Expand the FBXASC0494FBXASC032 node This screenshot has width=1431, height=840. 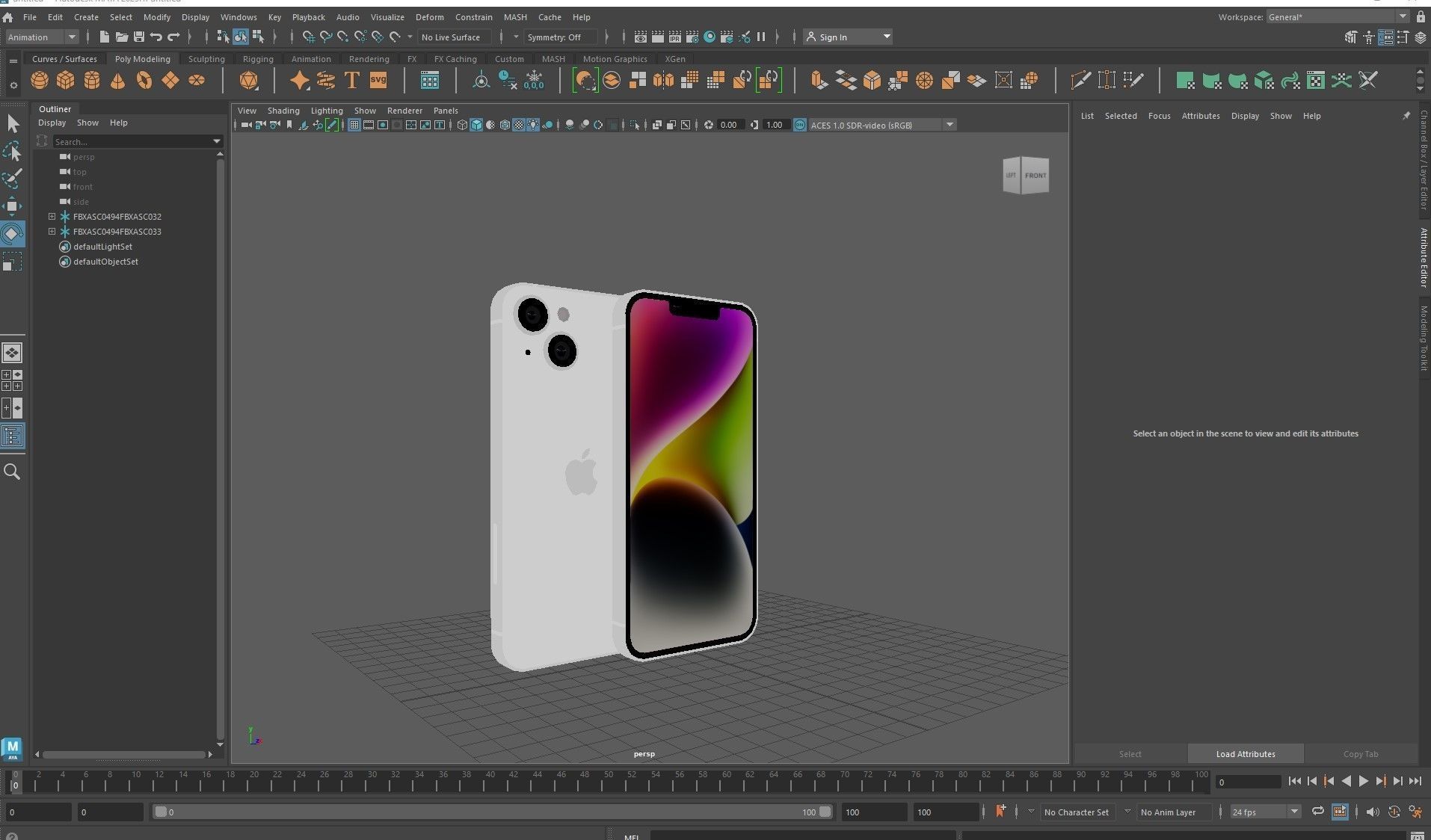pyautogui.click(x=52, y=217)
